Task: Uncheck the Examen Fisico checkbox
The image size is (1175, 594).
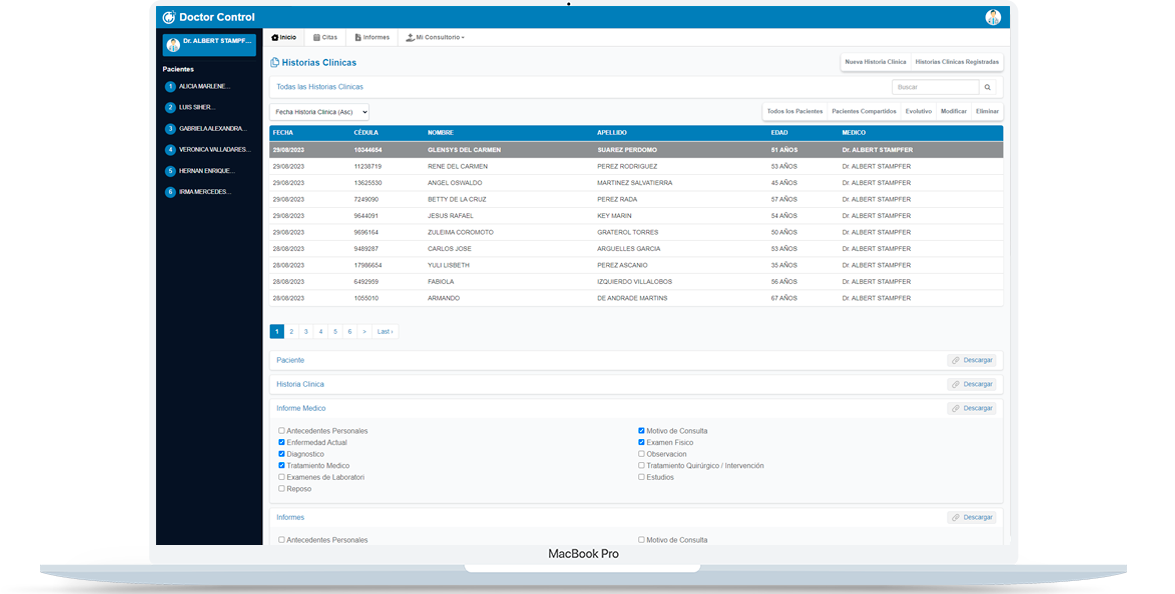Action: (642, 442)
